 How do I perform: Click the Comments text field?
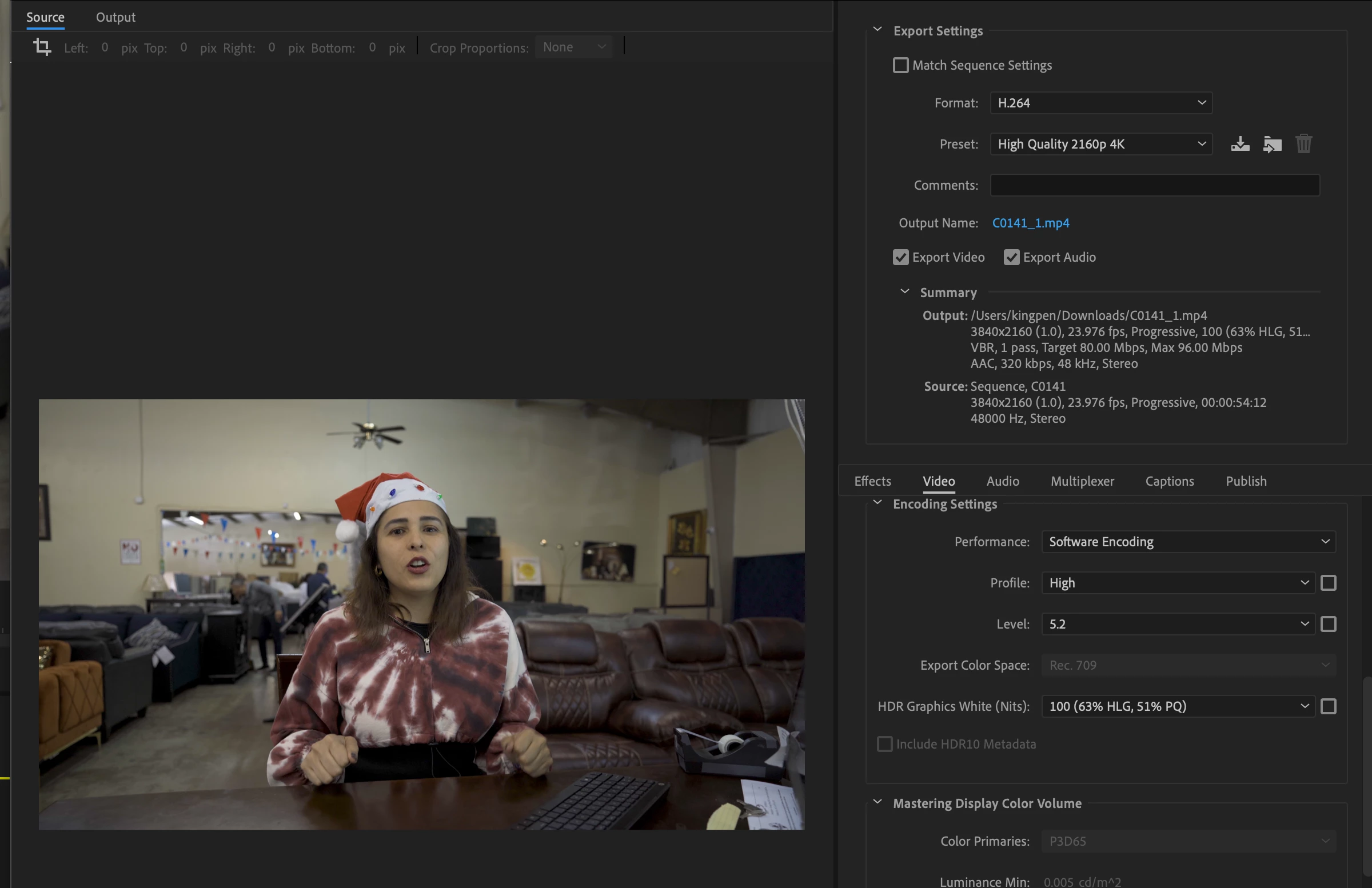[x=1154, y=186]
